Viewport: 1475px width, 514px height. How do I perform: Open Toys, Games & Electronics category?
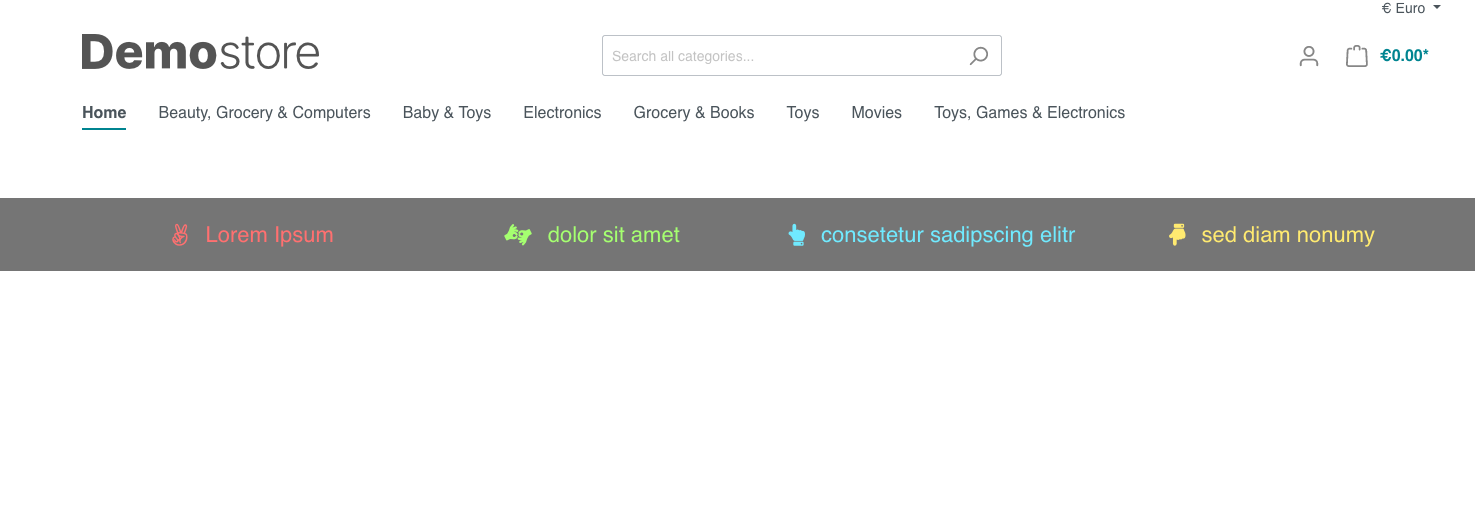[1029, 113]
